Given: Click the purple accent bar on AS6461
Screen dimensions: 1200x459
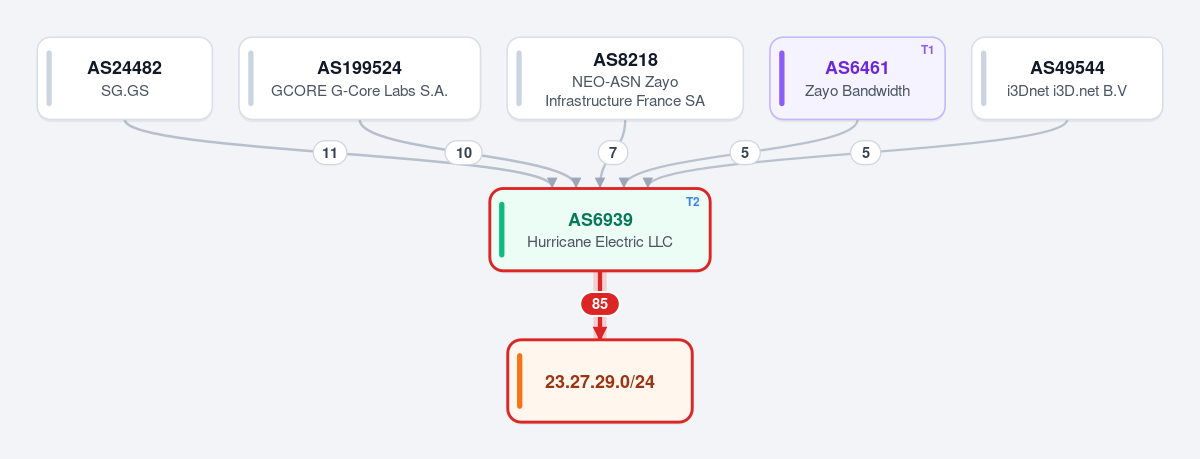Looking at the screenshot, I should (782, 78).
